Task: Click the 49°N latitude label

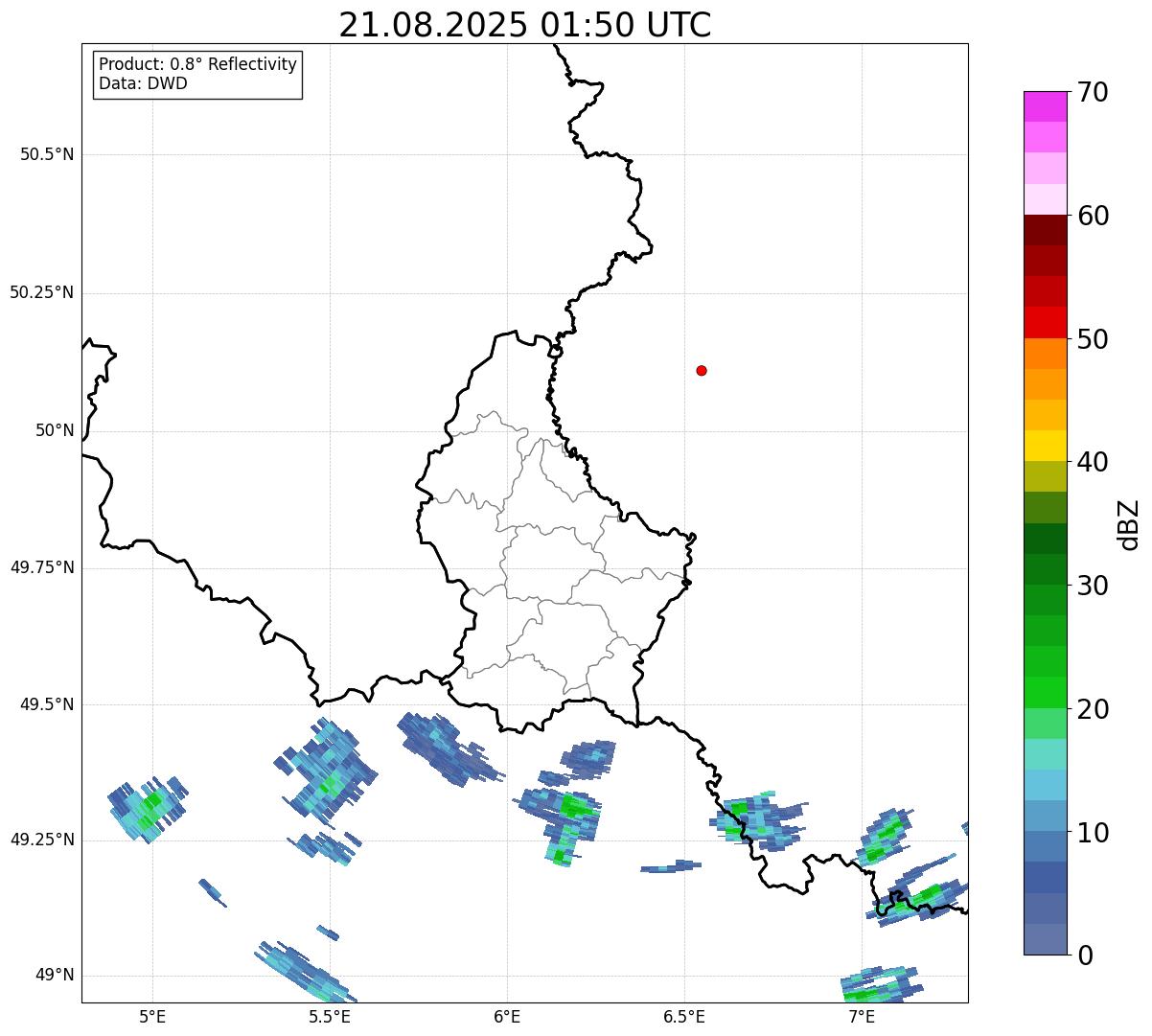Action: click(55, 976)
